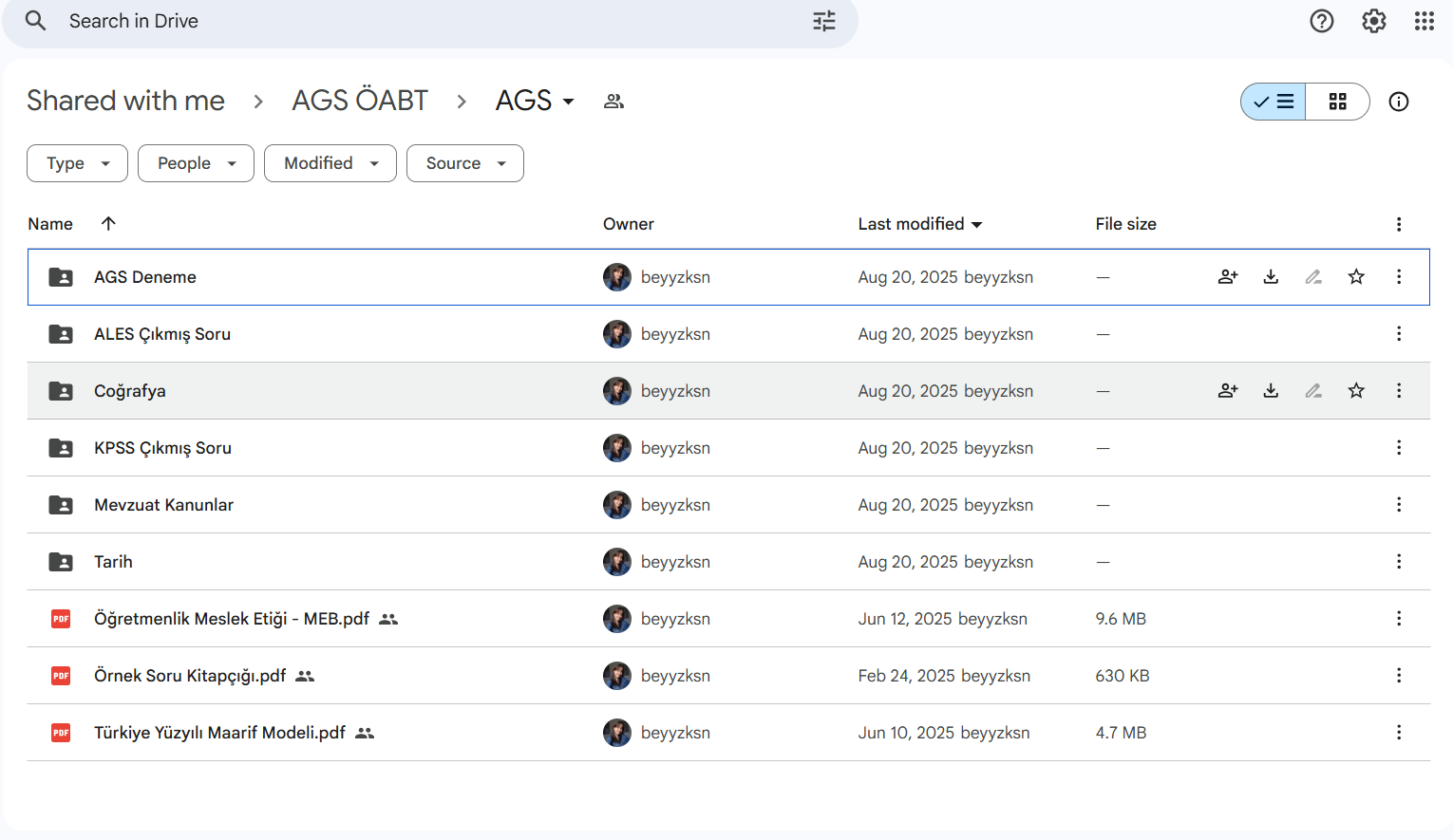Star the Coğrafya folder
The width and height of the screenshot is (1453, 840).
coord(1356,391)
